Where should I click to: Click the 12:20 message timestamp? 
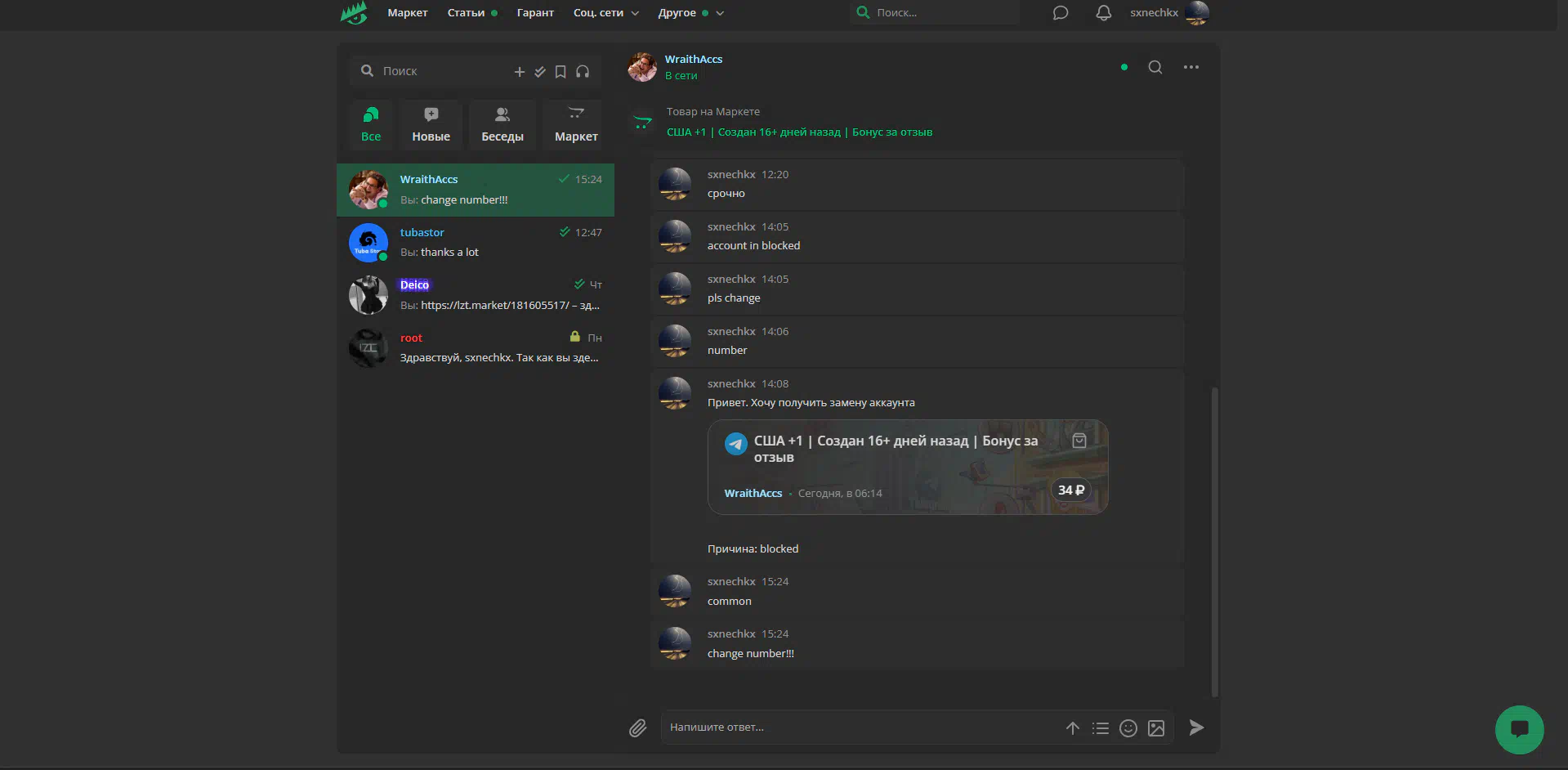tap(775, 175)
